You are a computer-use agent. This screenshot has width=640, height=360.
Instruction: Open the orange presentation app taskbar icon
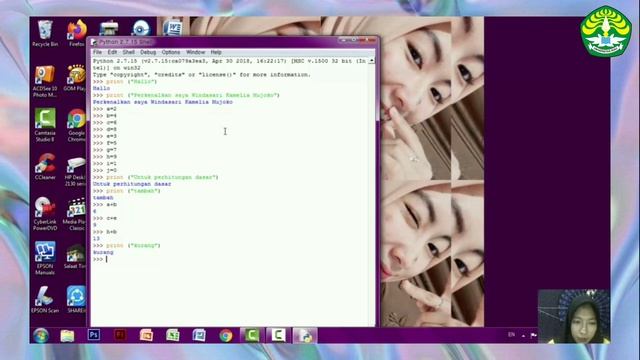(146, 335)
